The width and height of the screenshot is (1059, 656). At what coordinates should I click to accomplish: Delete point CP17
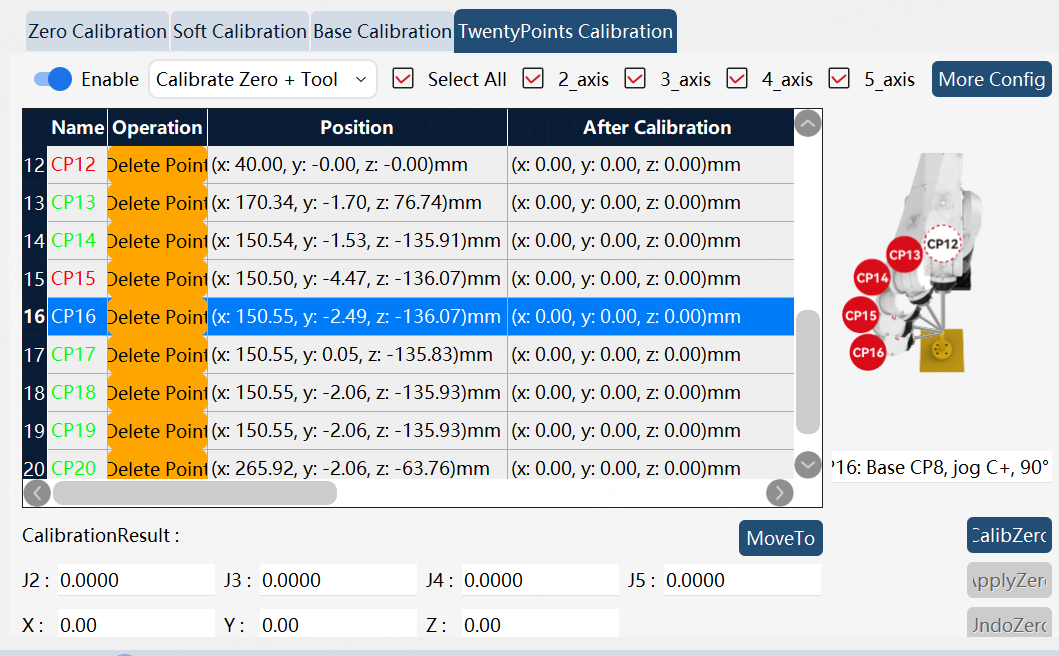(x=157, y=355)
